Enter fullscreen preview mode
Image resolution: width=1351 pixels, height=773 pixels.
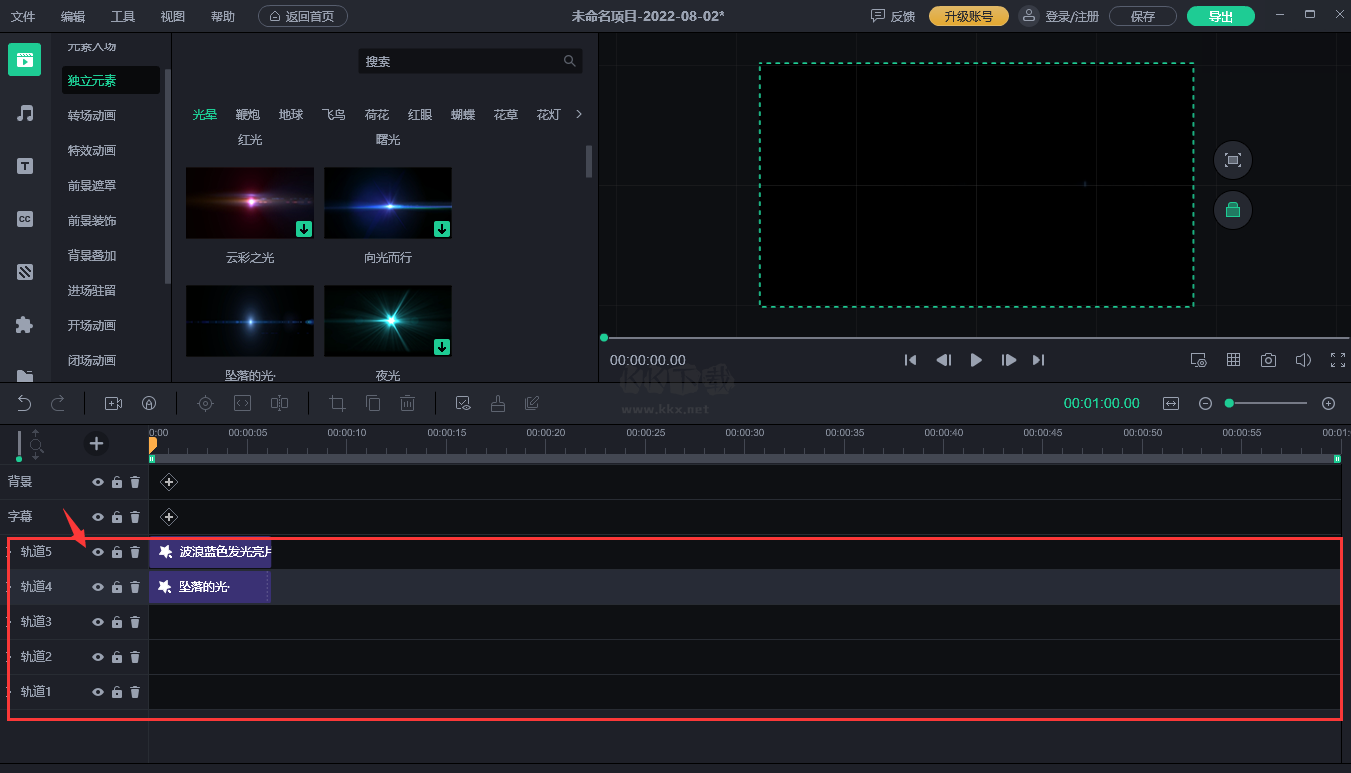[x=1337, y=360]
